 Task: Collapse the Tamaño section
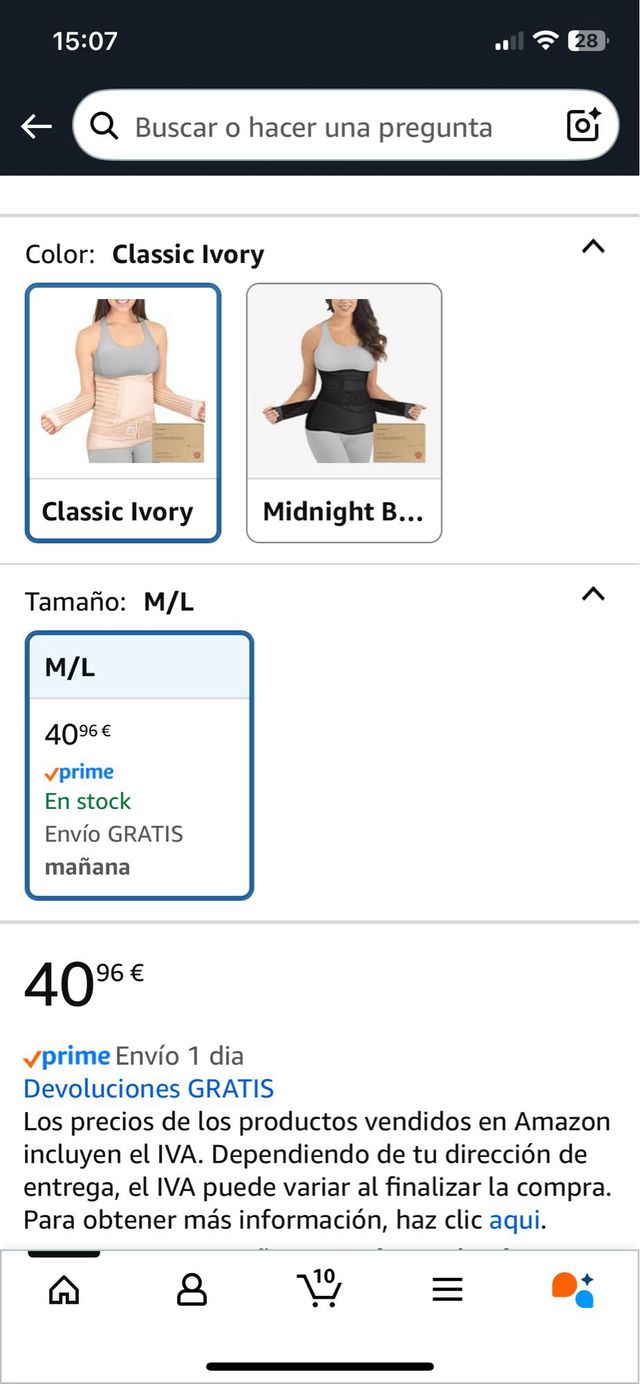pos(592,593)
